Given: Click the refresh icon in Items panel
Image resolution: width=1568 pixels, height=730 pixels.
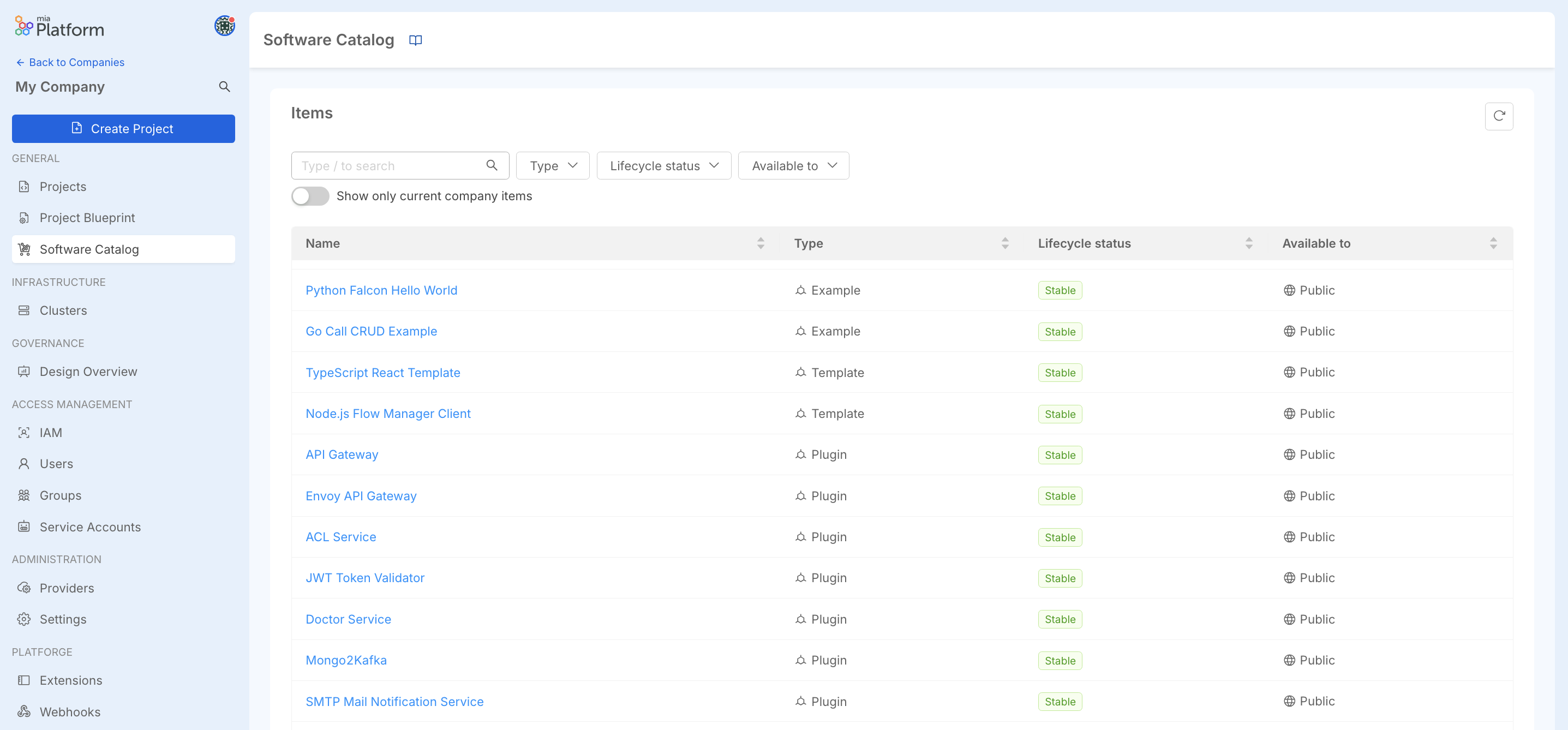Looking at the screenshot, I should point(1498,115).
